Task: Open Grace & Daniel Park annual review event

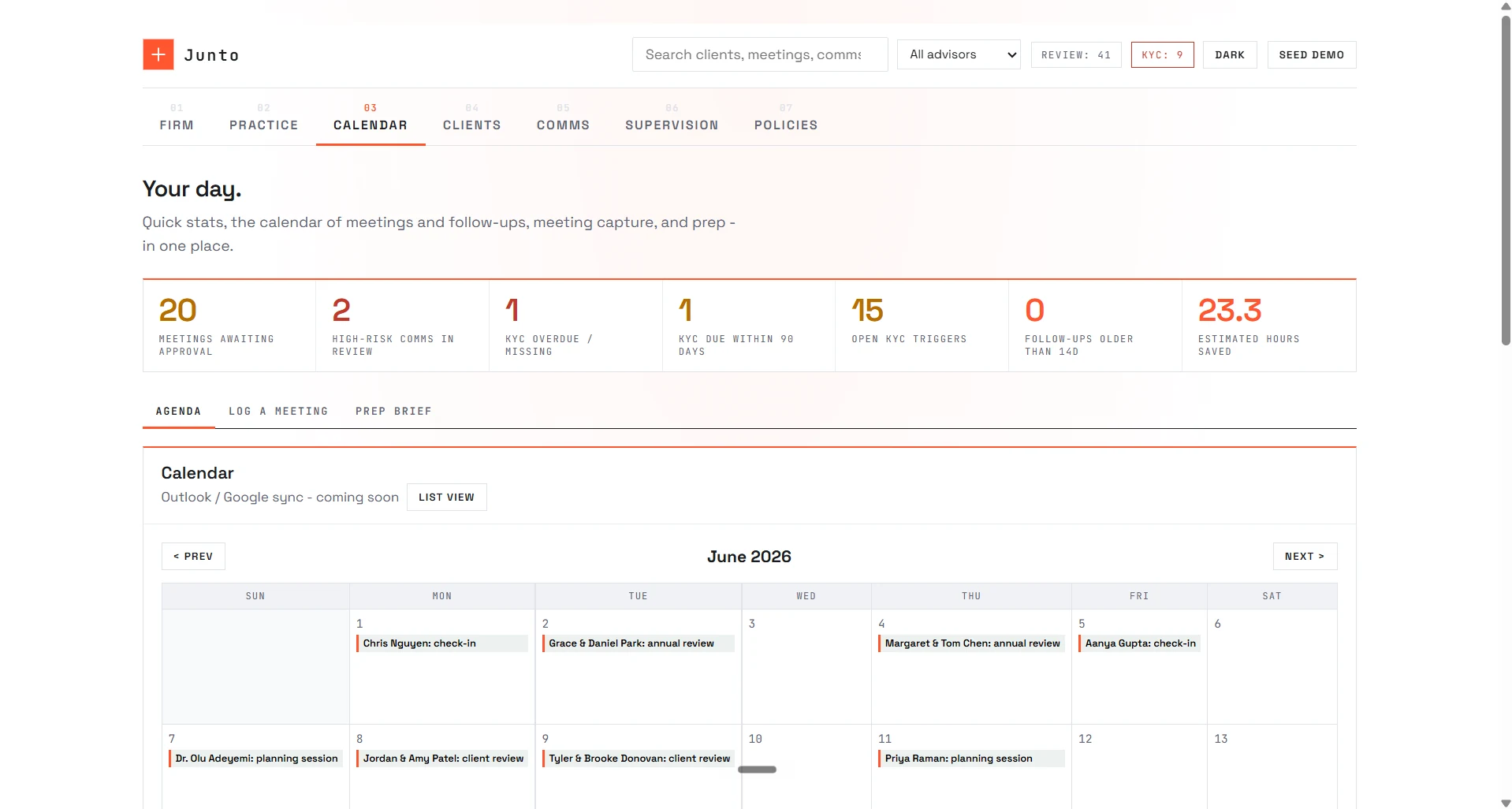Action: 638,643
